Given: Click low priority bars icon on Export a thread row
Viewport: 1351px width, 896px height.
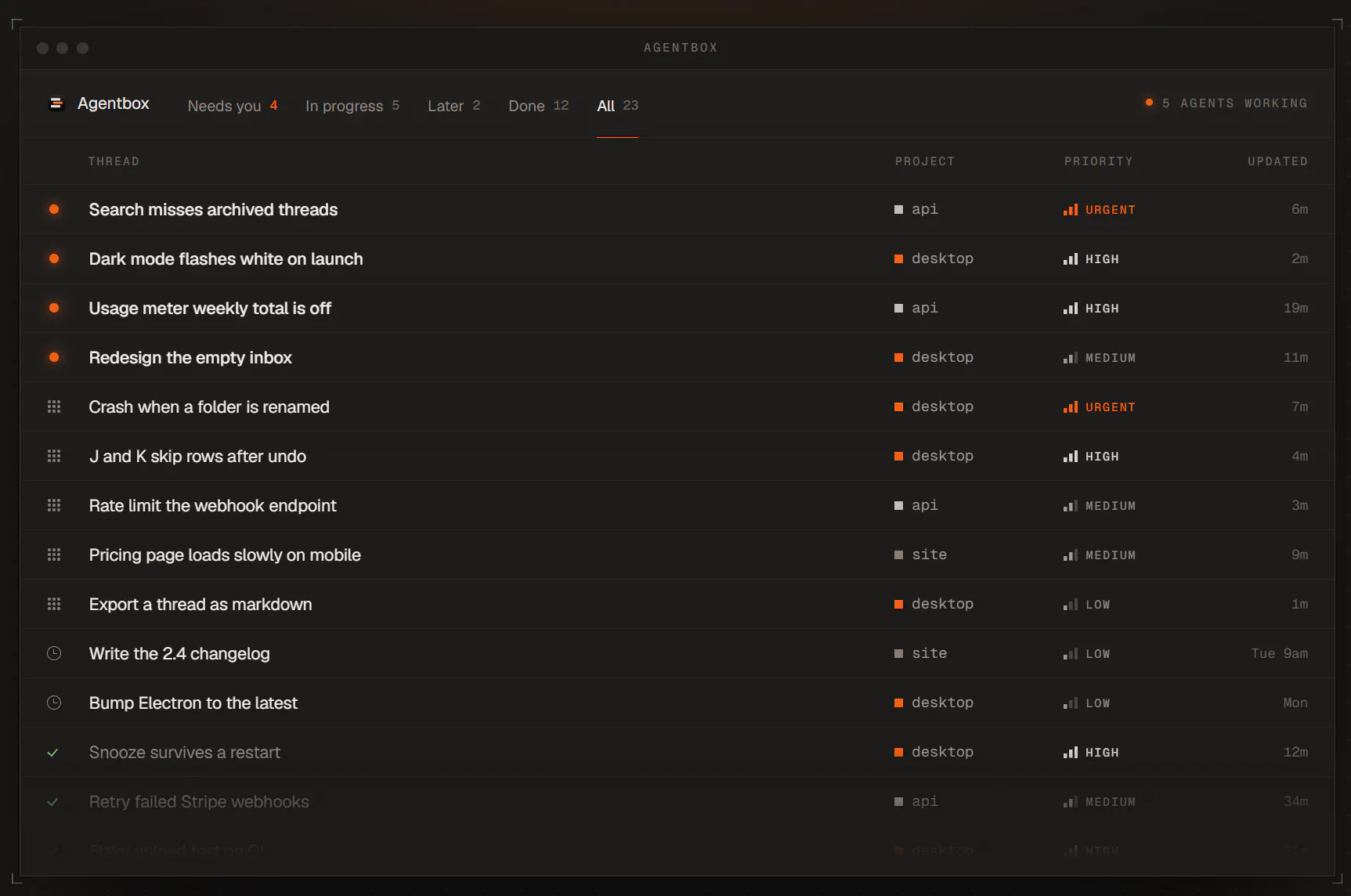Looking at the screenshot, I should coord(1071,605).
